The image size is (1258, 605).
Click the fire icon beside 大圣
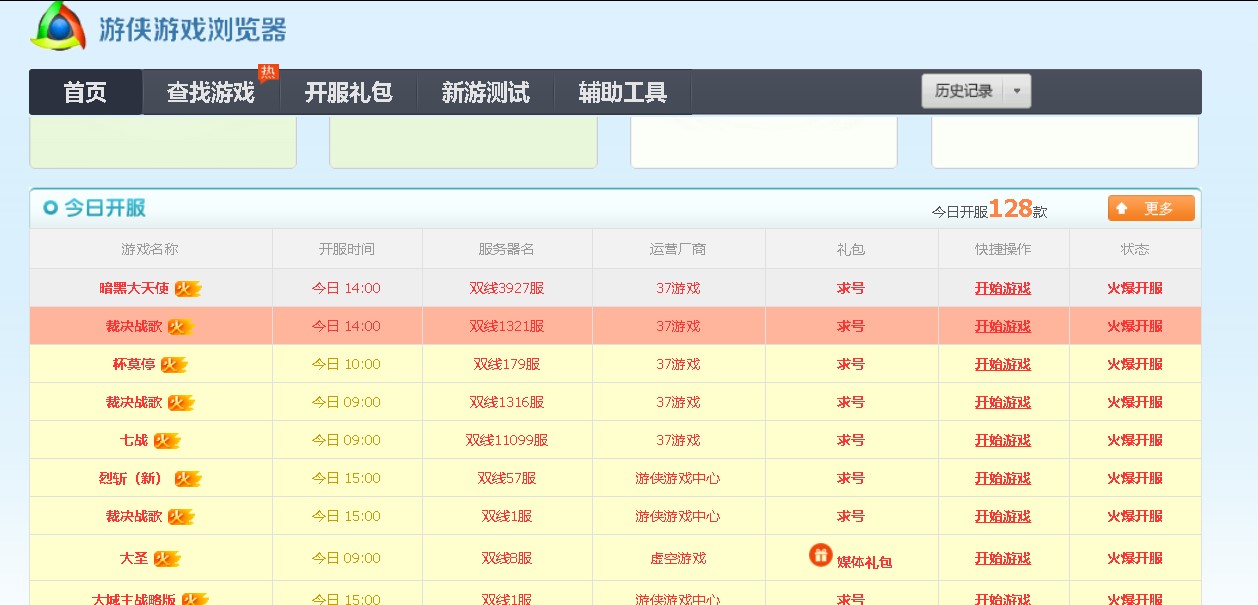click(167, 559)
